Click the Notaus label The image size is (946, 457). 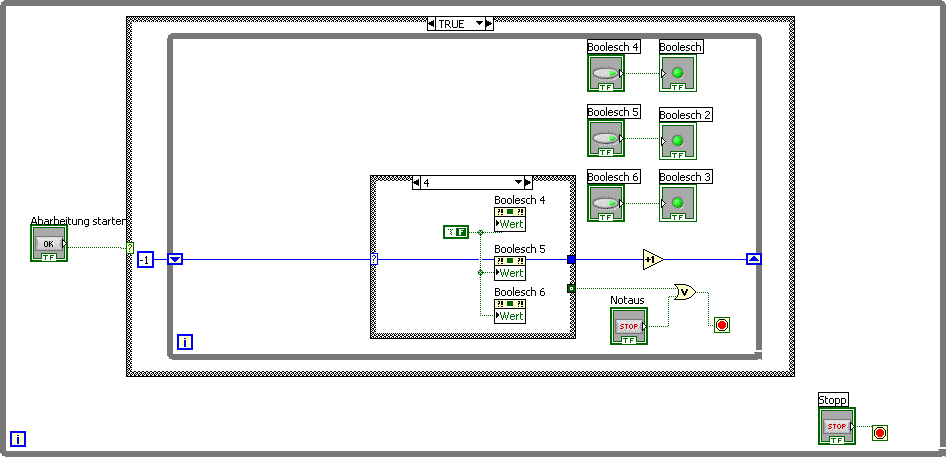click(627, 299)
